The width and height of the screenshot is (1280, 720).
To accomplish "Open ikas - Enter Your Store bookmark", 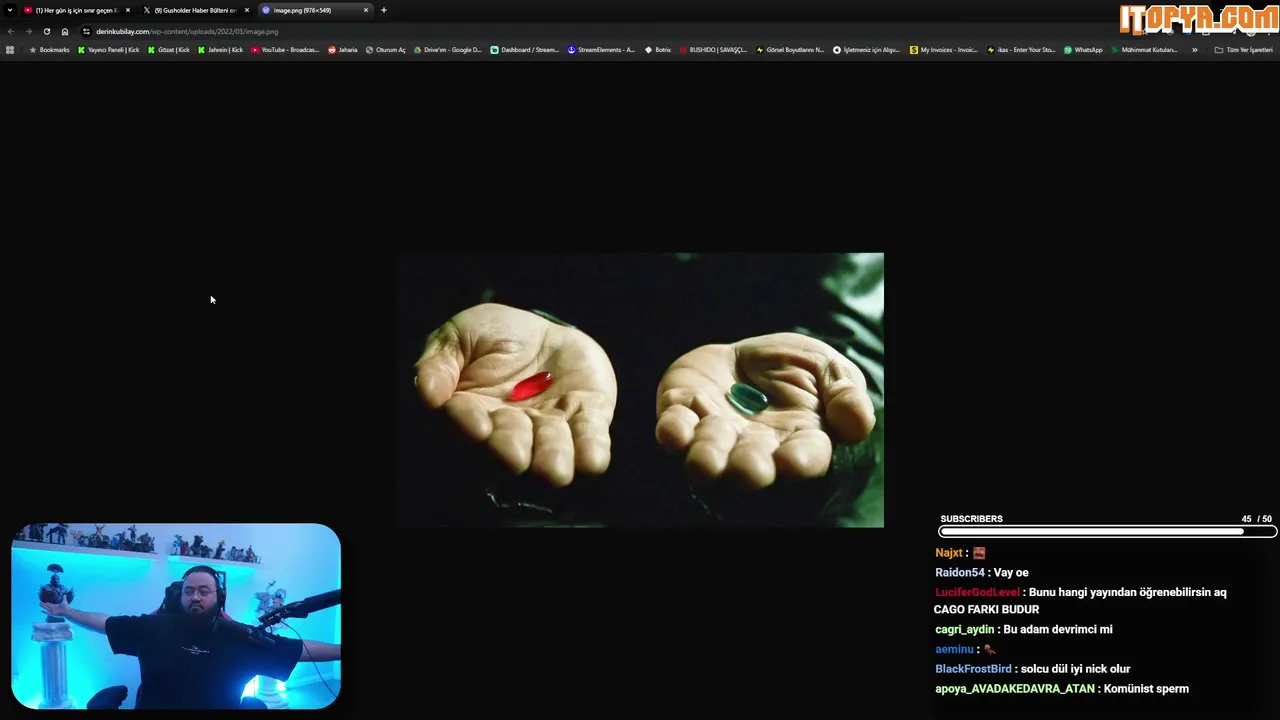I will point(1021,49).
